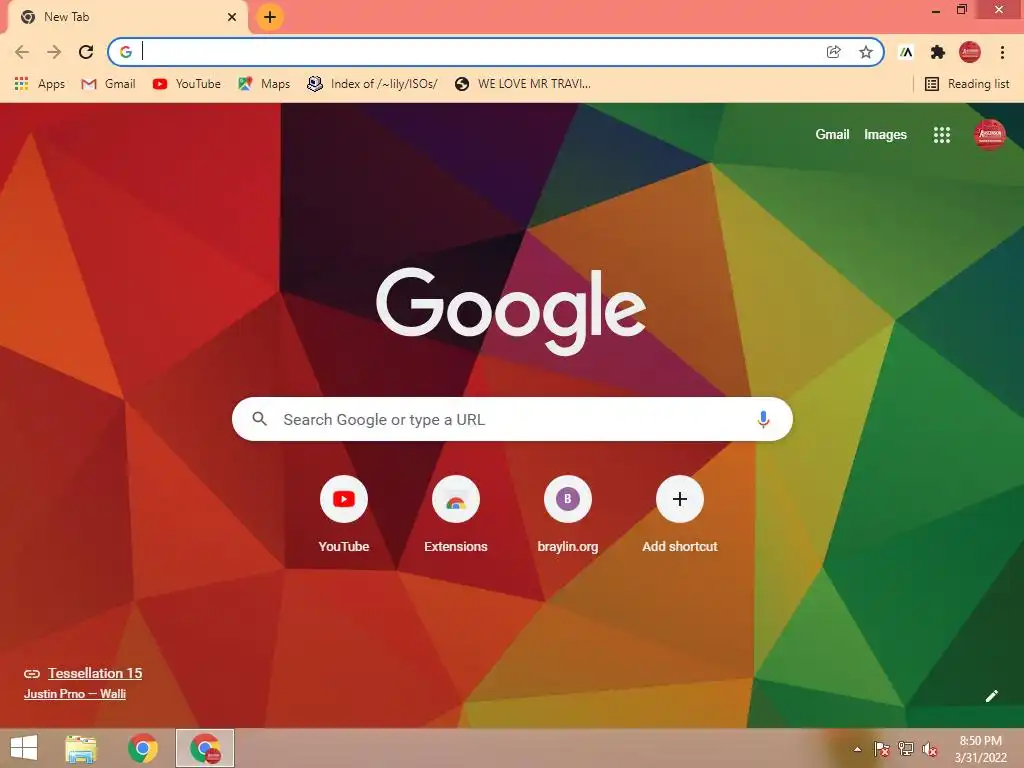Open the Action Center flag icon
This screenshot has width=1024, height=768.
coord(882,749)
